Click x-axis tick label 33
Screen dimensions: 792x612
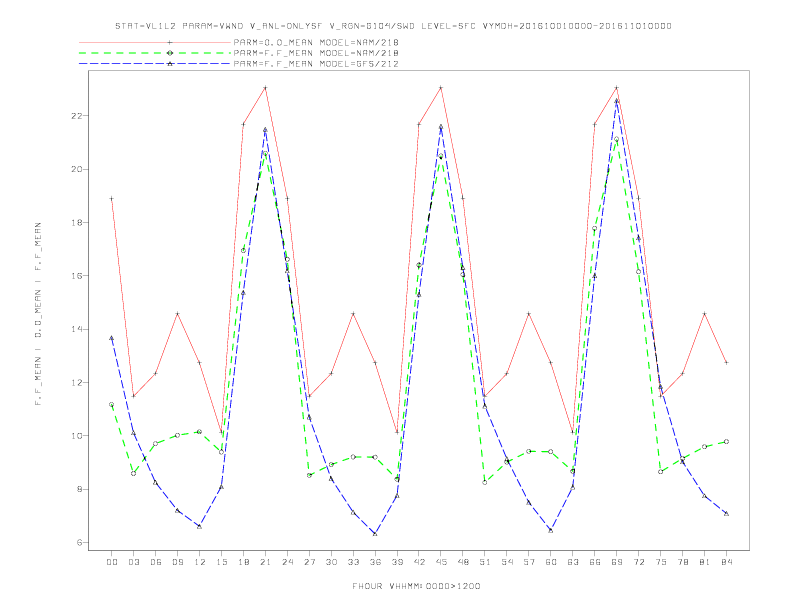coord(353,562)
